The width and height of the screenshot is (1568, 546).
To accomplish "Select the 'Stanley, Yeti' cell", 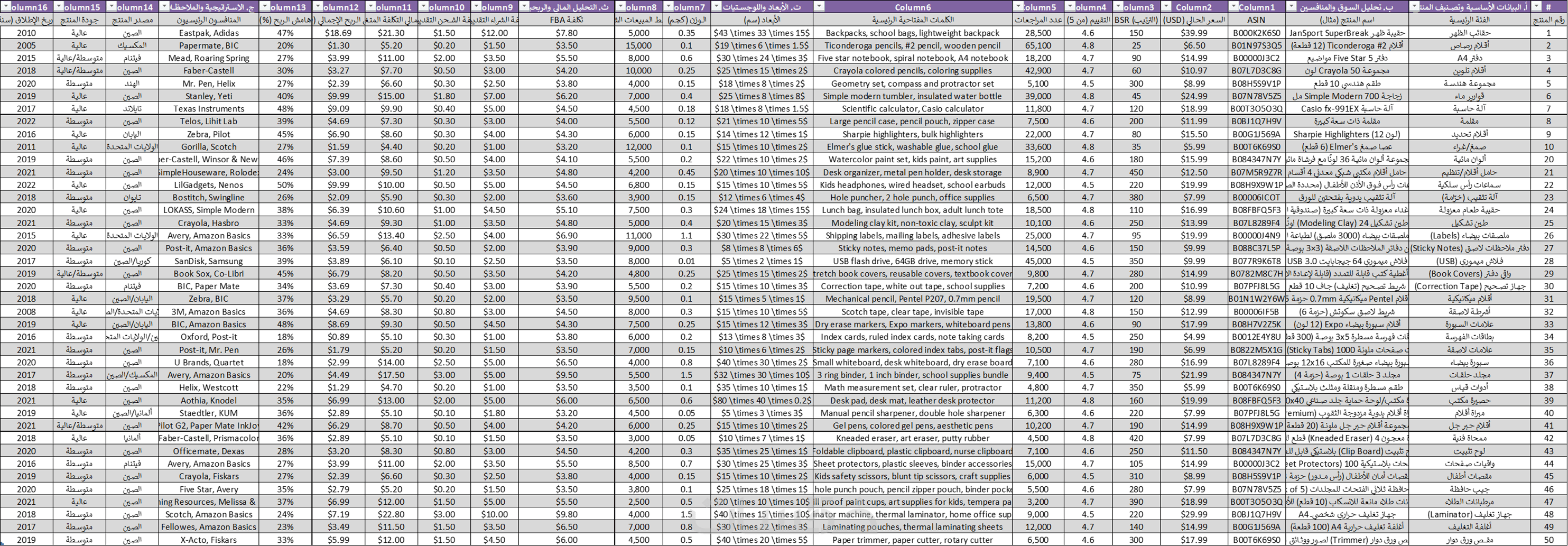I will click(208, 96).
